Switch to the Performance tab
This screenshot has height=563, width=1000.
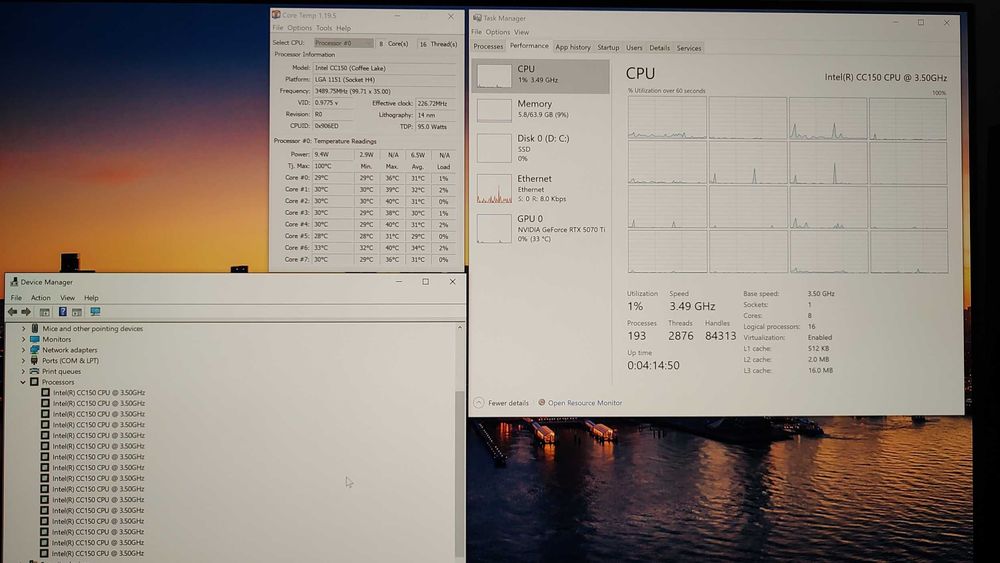[529, 46]
